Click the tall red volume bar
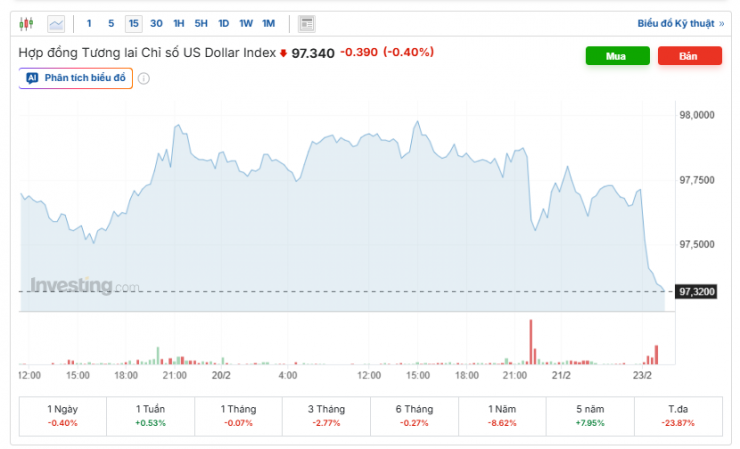The image size is (740, 449). (x=531, y=341)
